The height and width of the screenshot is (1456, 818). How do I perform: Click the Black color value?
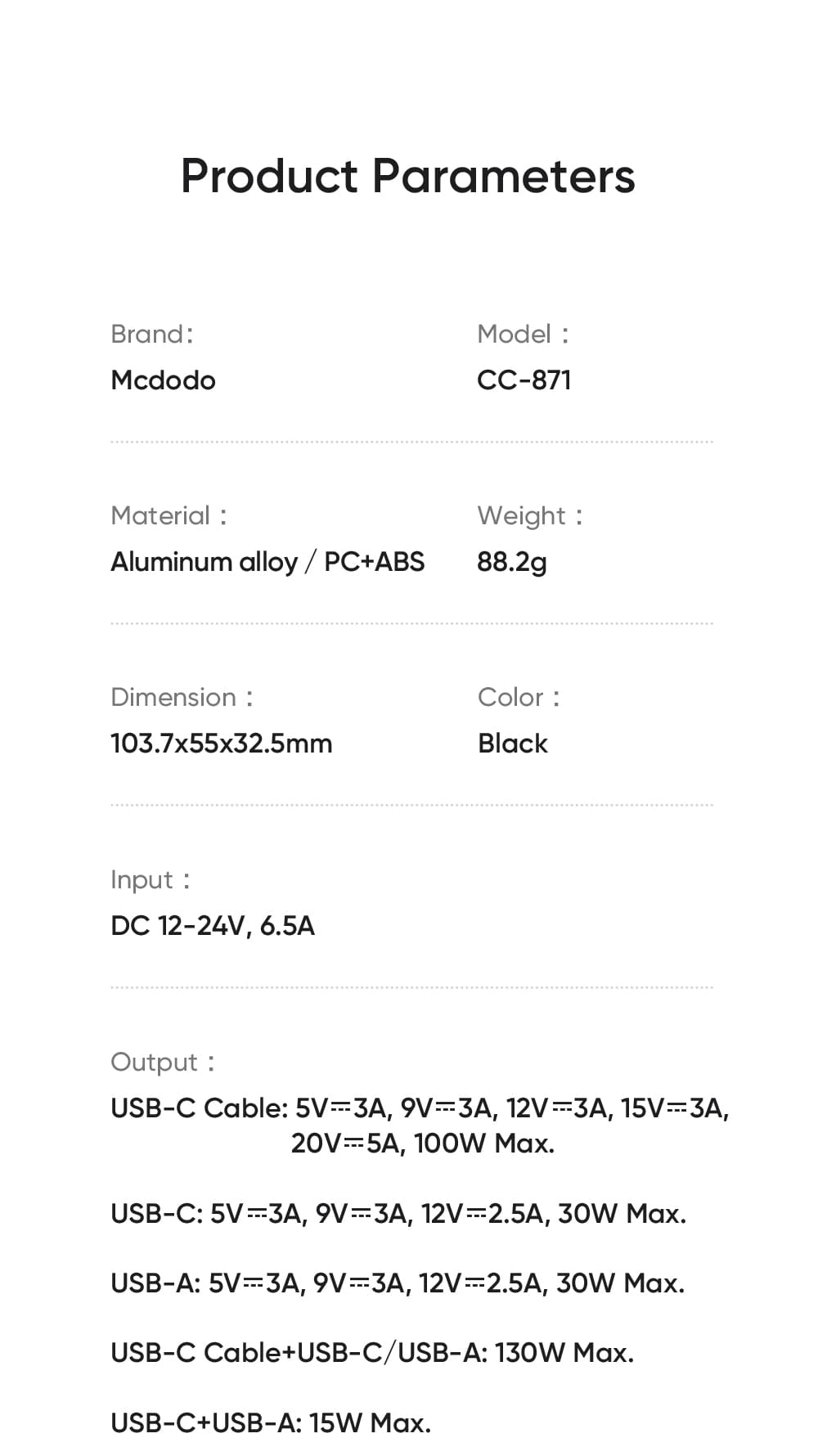point(513,744)
